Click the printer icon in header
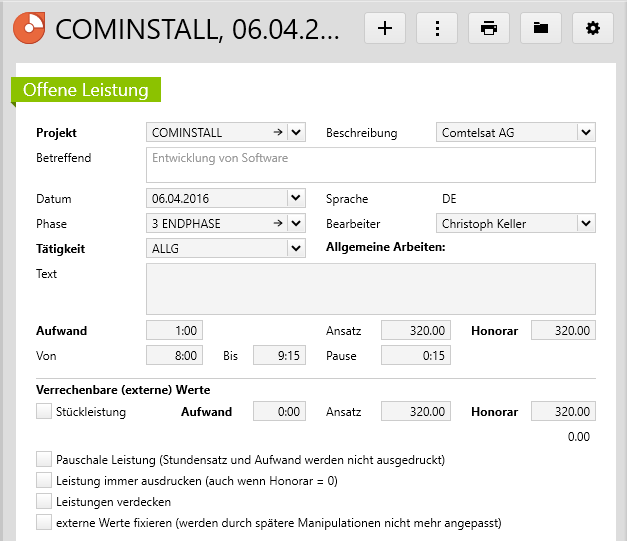The width and height of the screenshot is (627, 541). click(x=489, y=28)
